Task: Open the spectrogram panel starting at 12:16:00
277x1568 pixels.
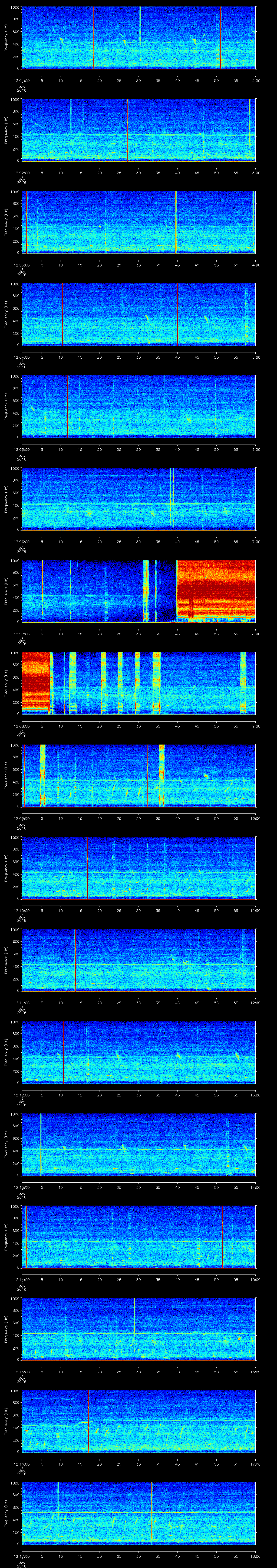Action: pos(138,1421)
